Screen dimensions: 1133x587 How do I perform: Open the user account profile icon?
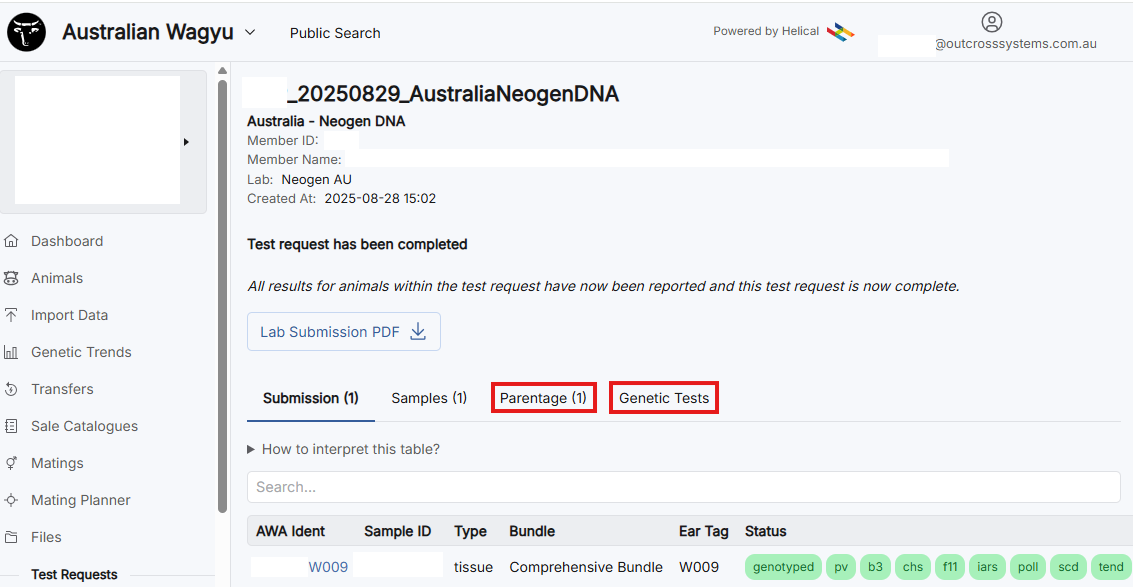pyautogui.click(x=991, y=22)
